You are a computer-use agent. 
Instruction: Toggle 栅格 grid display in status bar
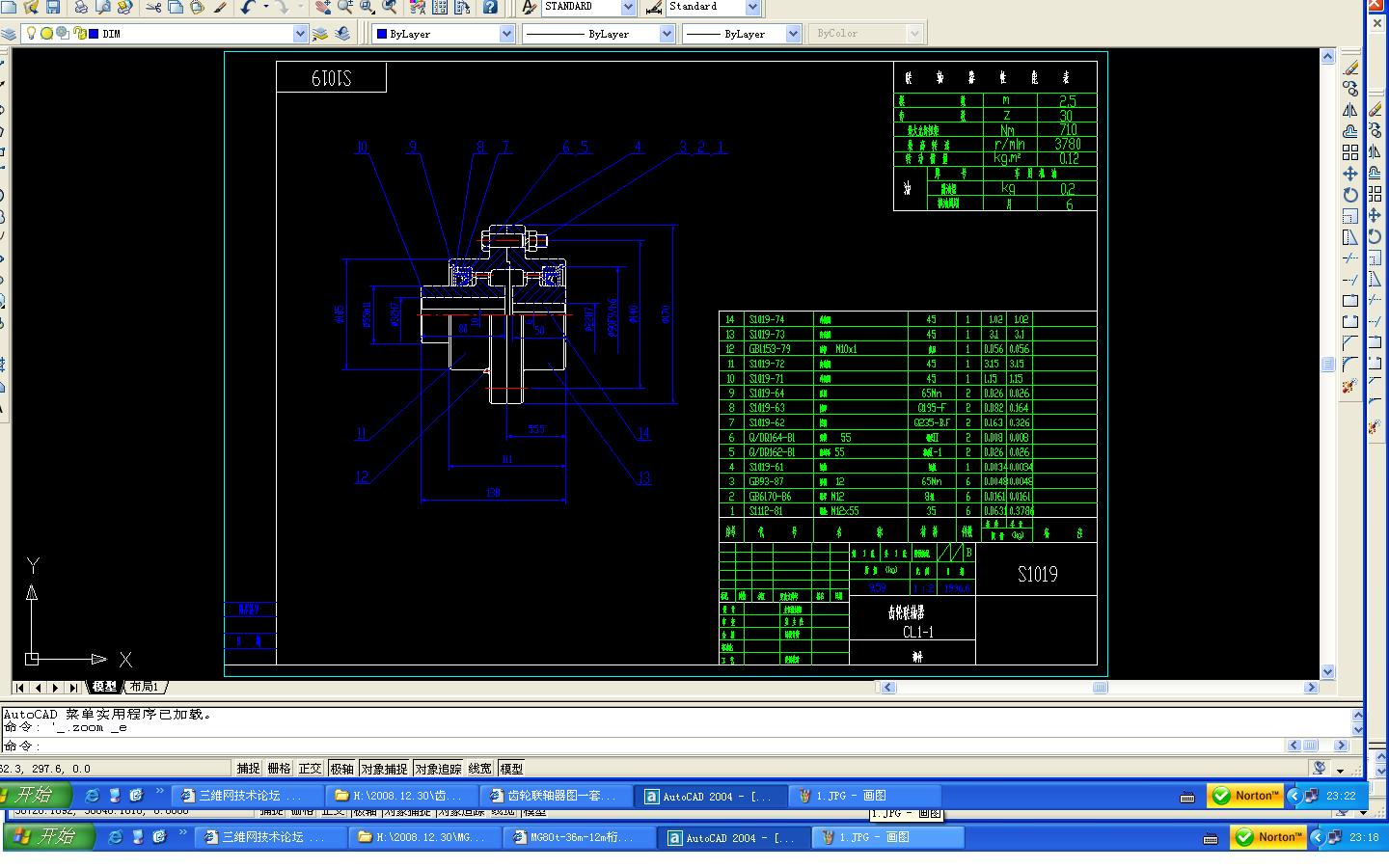coord(280,769)
